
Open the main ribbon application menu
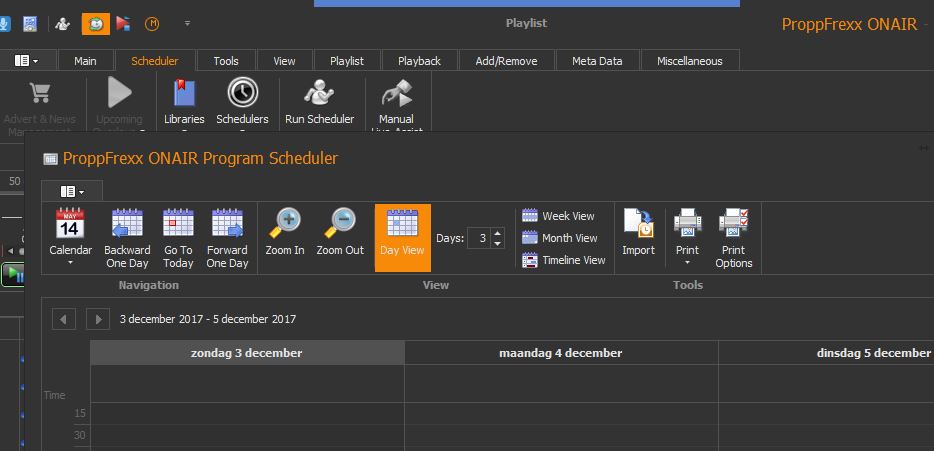[26, 61]
